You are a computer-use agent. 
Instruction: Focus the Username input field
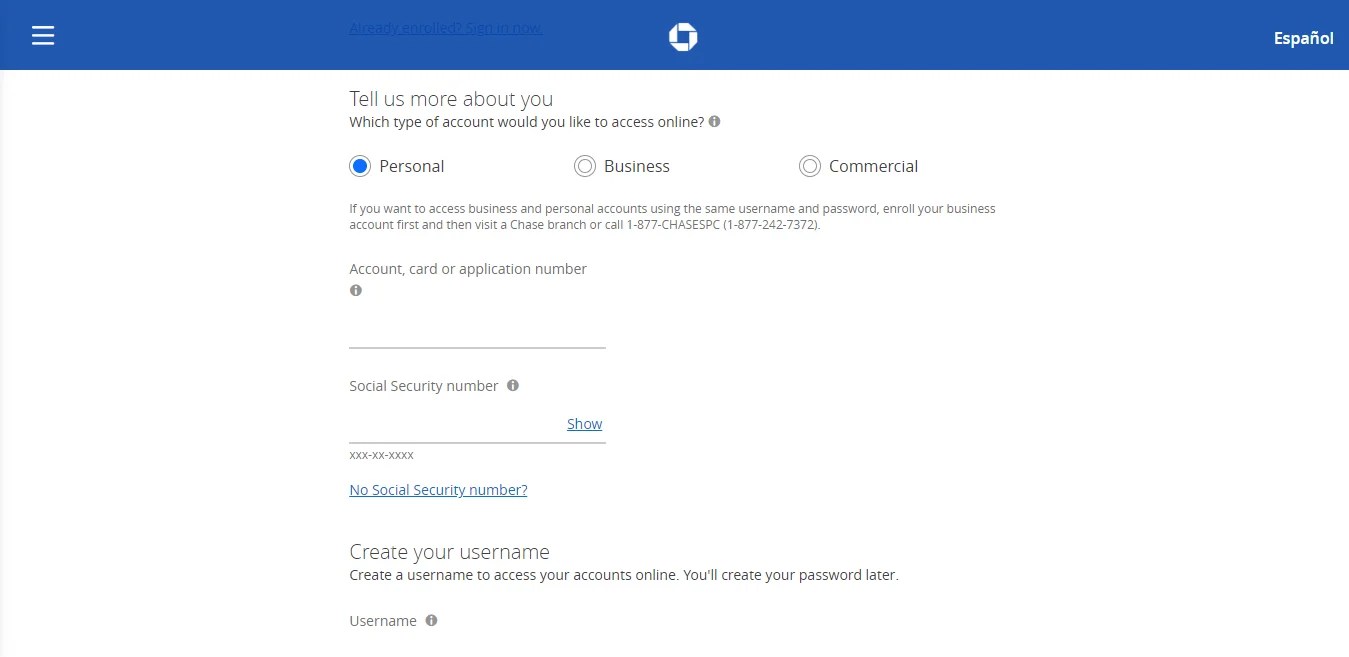tap(477, 650)
